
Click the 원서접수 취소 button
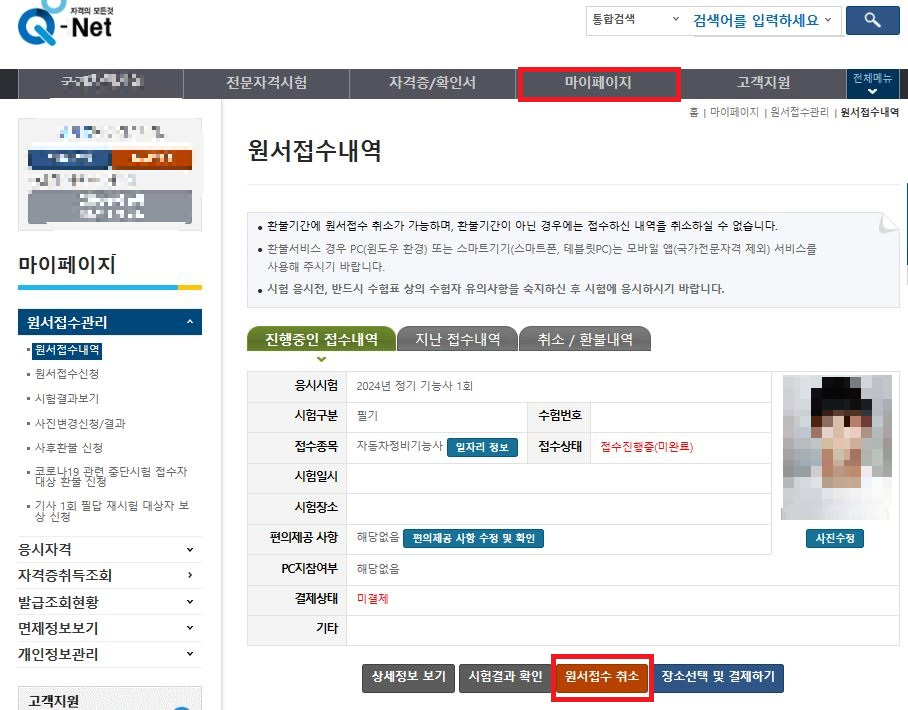pyautogui.click(x=601, y=678)
